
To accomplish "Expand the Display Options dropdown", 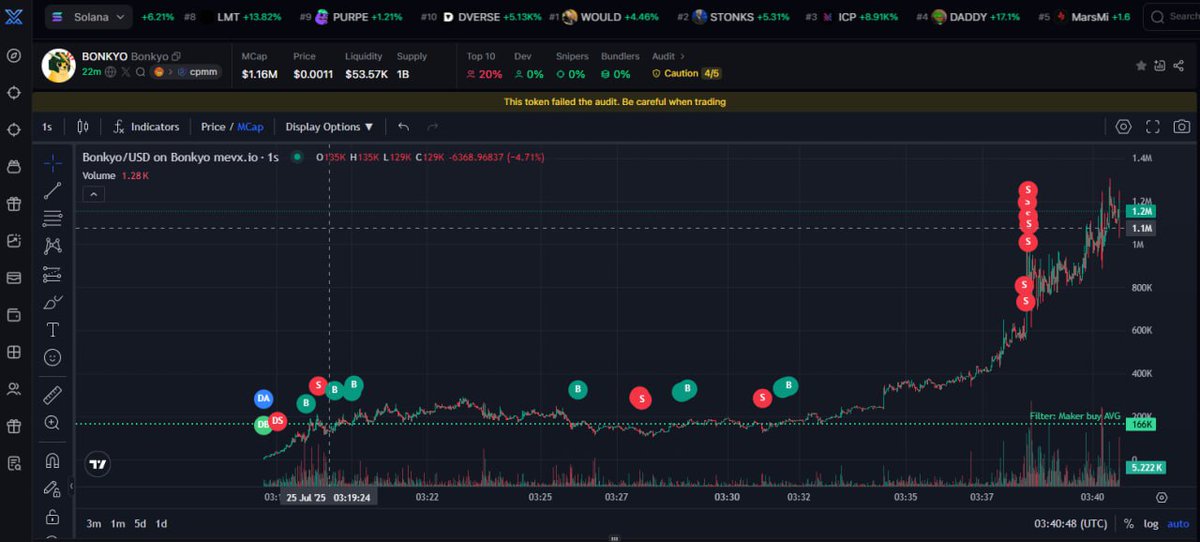I will (329, 127).
